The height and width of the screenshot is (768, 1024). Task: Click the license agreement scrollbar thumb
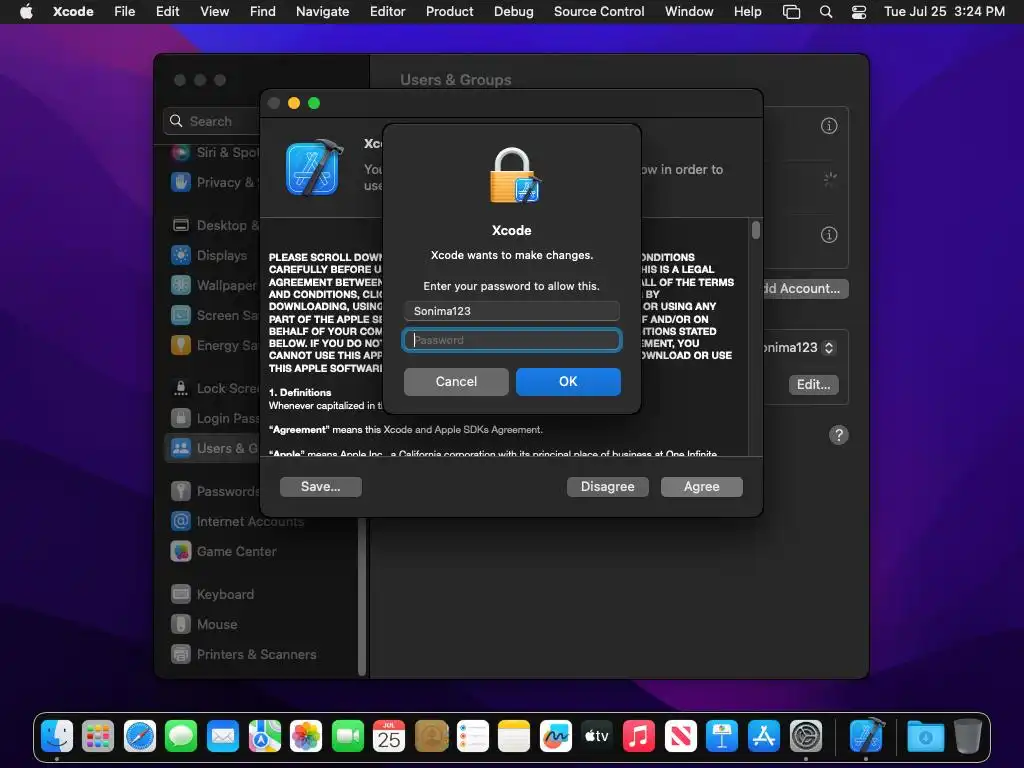(756, 230)
